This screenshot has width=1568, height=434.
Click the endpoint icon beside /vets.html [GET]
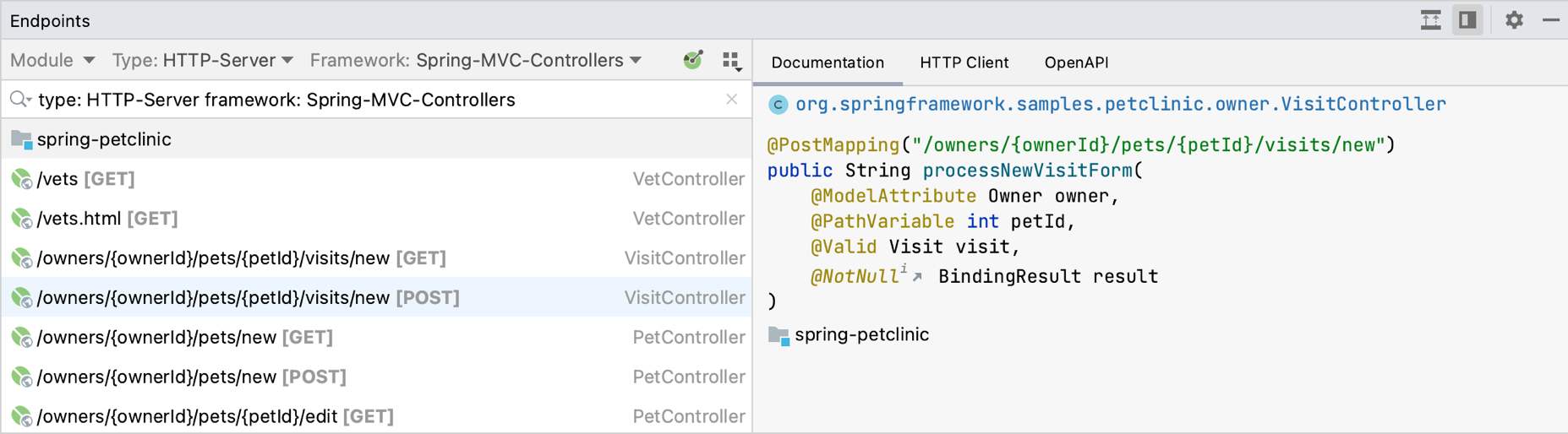[21, 219]
